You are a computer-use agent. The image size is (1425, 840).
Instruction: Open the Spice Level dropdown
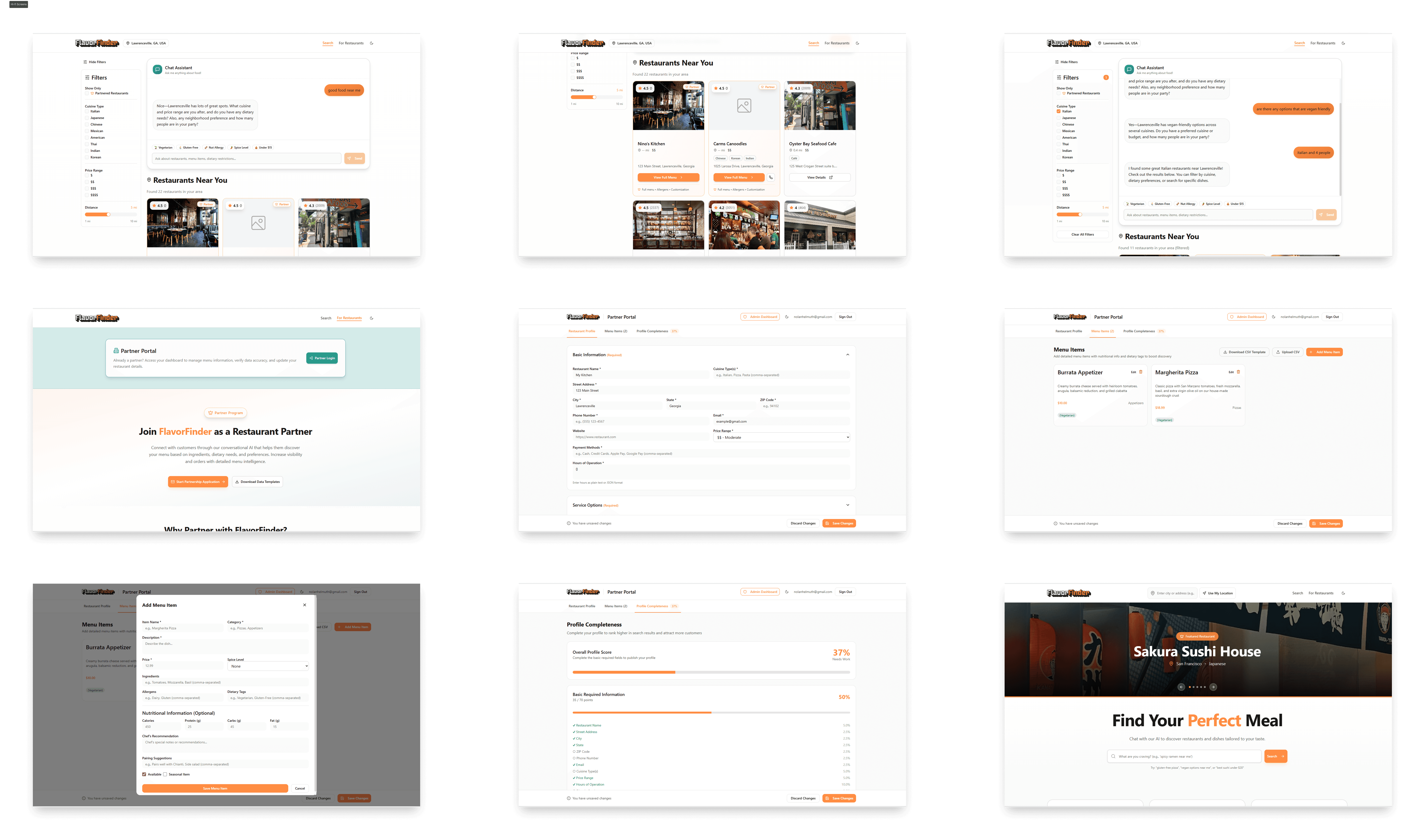point(268,666)
